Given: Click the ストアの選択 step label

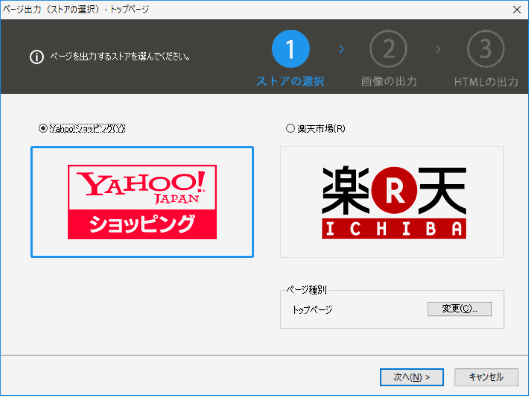Looking at the screenshot, I should click(290, 81).
